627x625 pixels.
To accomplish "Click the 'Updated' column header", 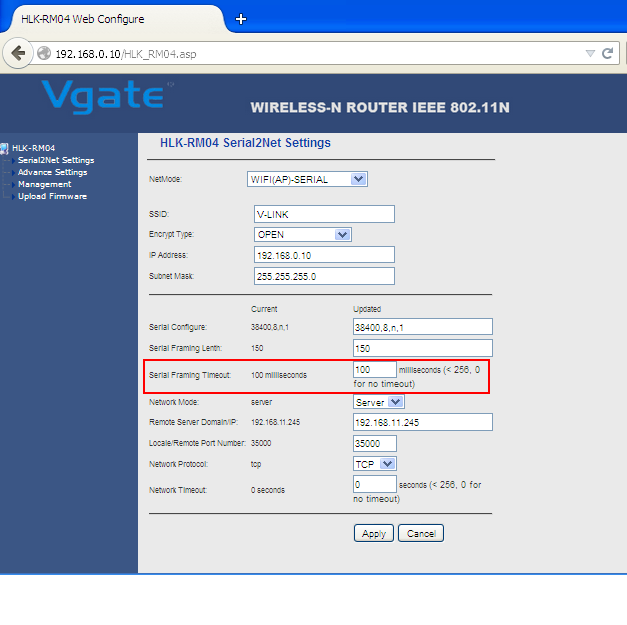I will point(367,309).
